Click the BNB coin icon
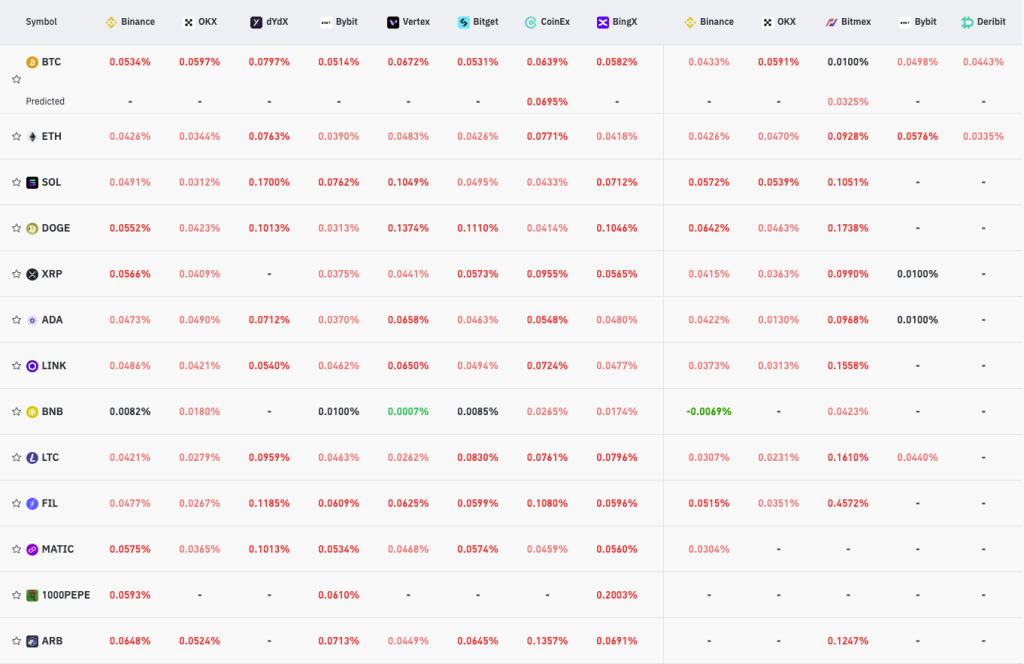 [x=32, y=412]
